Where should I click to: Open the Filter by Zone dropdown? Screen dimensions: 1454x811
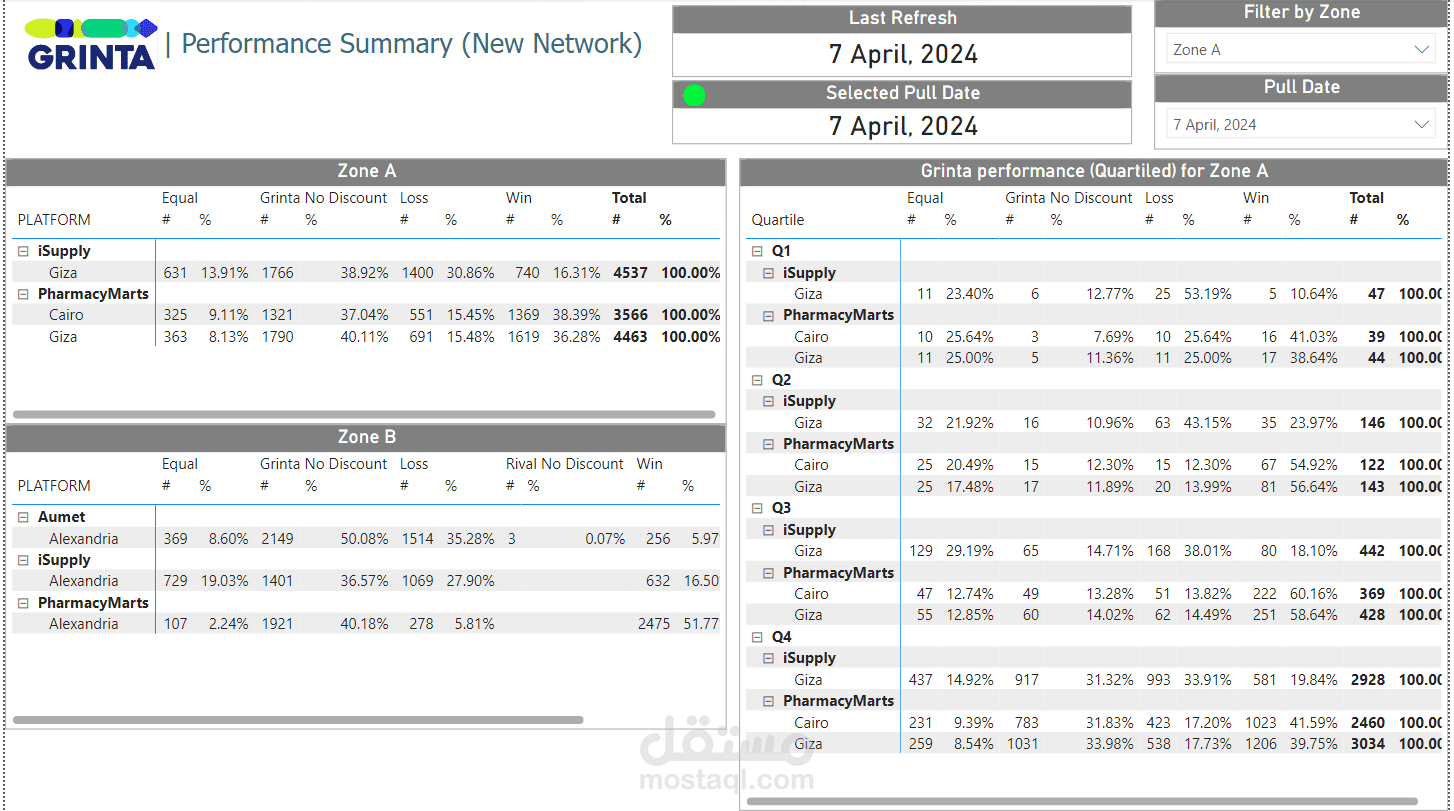pos(1301,50)
